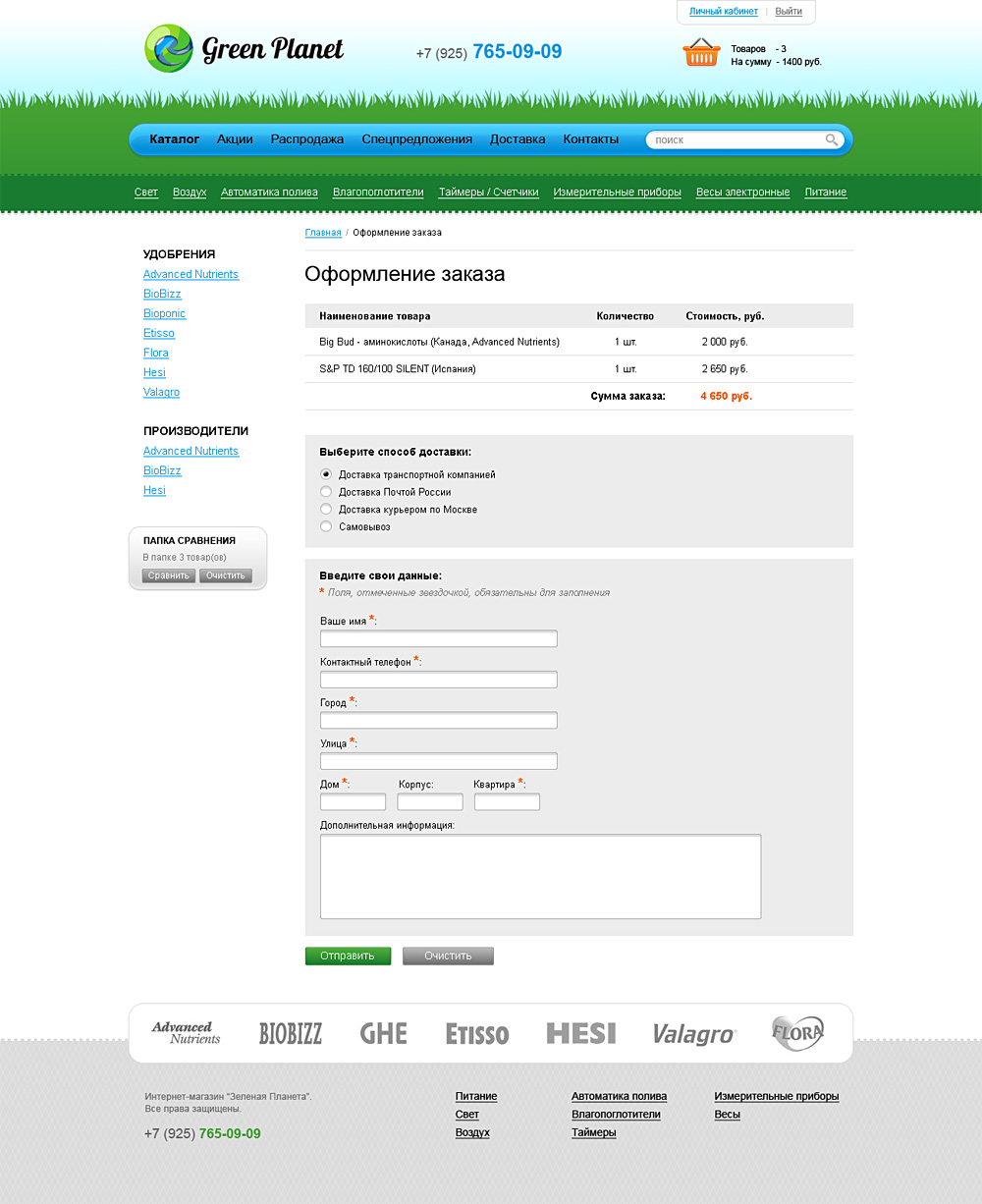Click the Flora brand logo

click(x=796, y=1033)
